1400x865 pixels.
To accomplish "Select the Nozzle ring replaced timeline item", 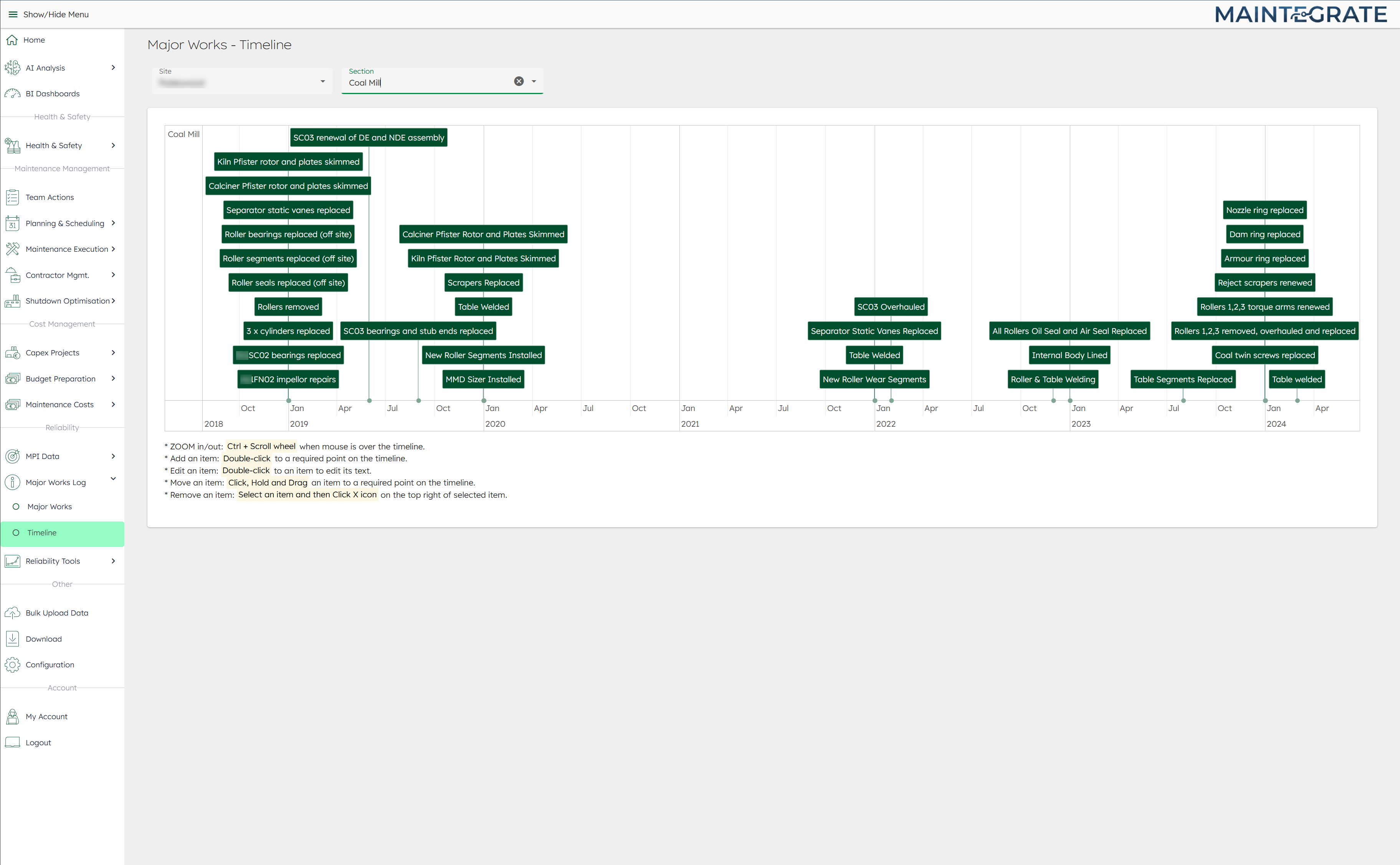I will pos(1264,210).
